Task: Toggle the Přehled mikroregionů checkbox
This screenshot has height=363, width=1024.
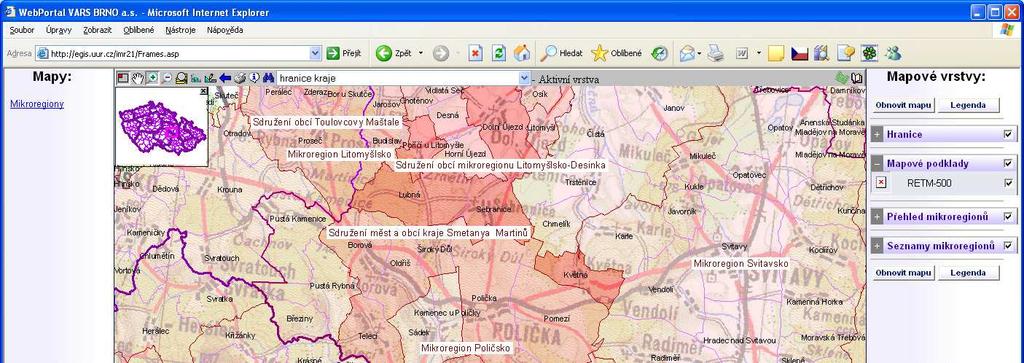Action: point(1008,216)
